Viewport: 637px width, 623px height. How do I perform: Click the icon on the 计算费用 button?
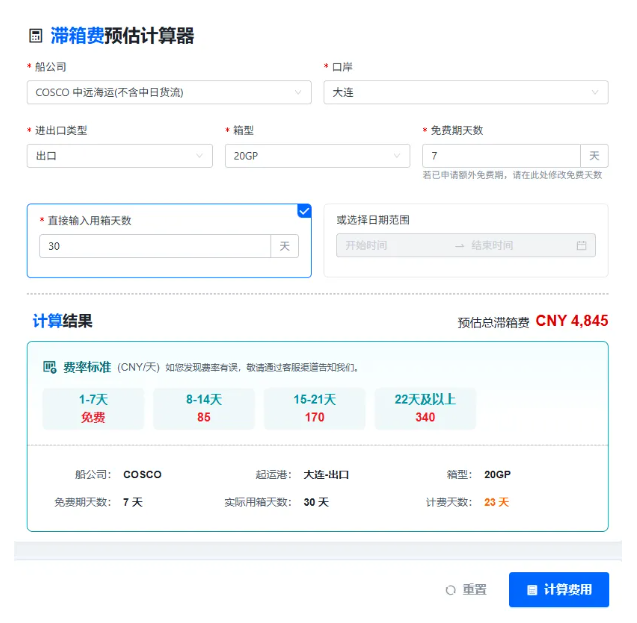coord(532,590)
